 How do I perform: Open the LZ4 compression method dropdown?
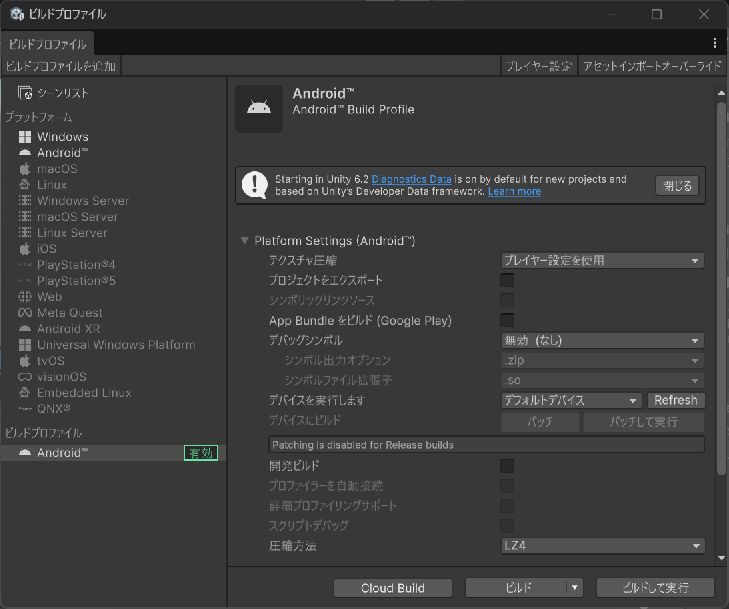(x=603, y=546)
